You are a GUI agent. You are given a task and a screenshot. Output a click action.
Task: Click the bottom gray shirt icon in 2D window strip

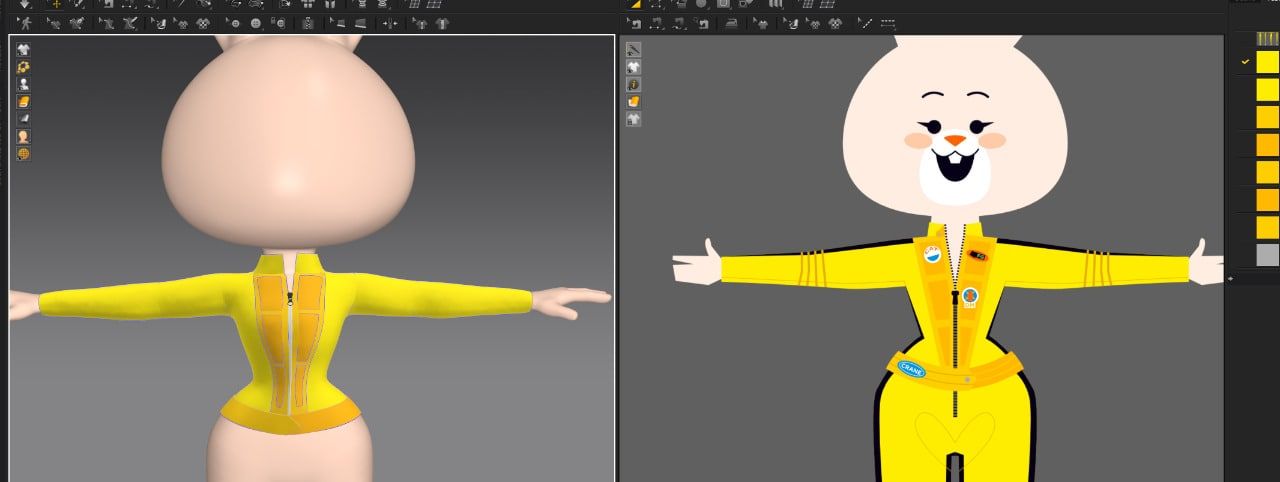tap(633, 119)
